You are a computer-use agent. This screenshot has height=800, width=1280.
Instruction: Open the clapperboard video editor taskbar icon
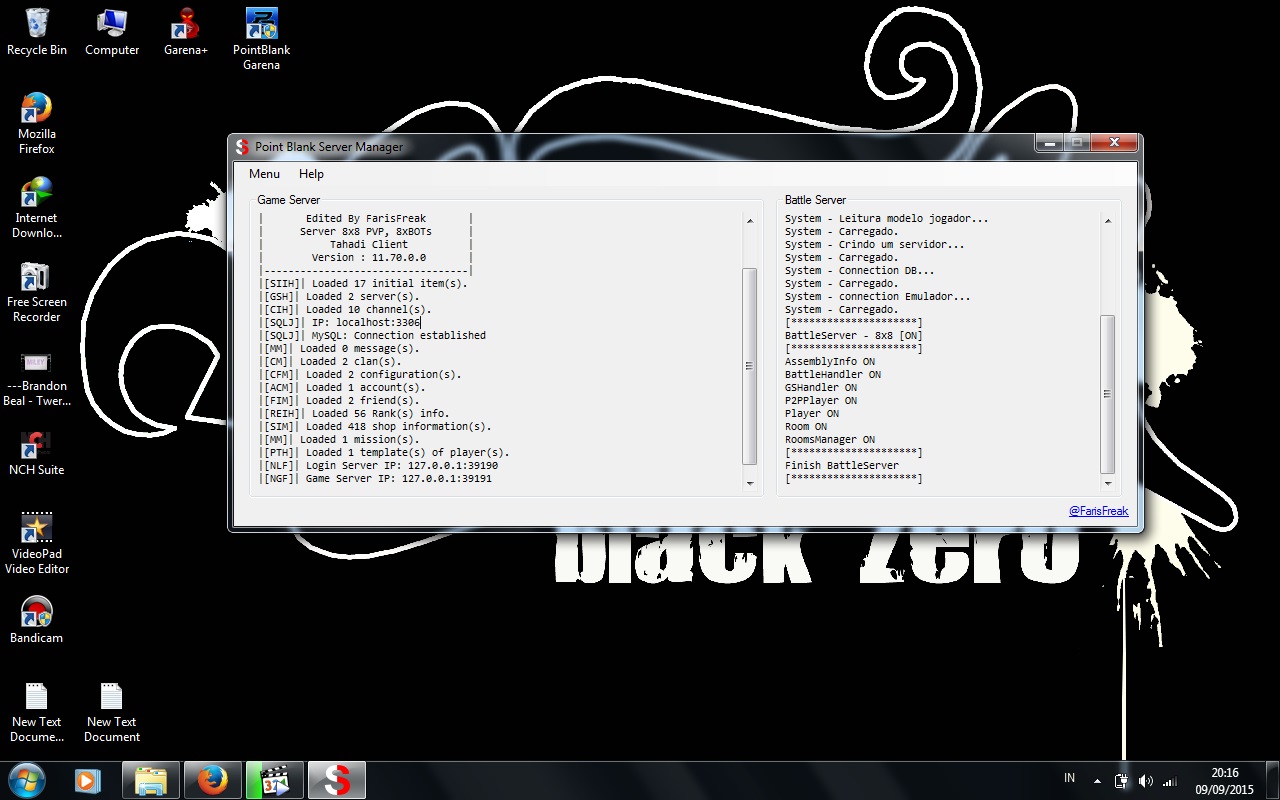pyautogui.click(x=274, y=780)
